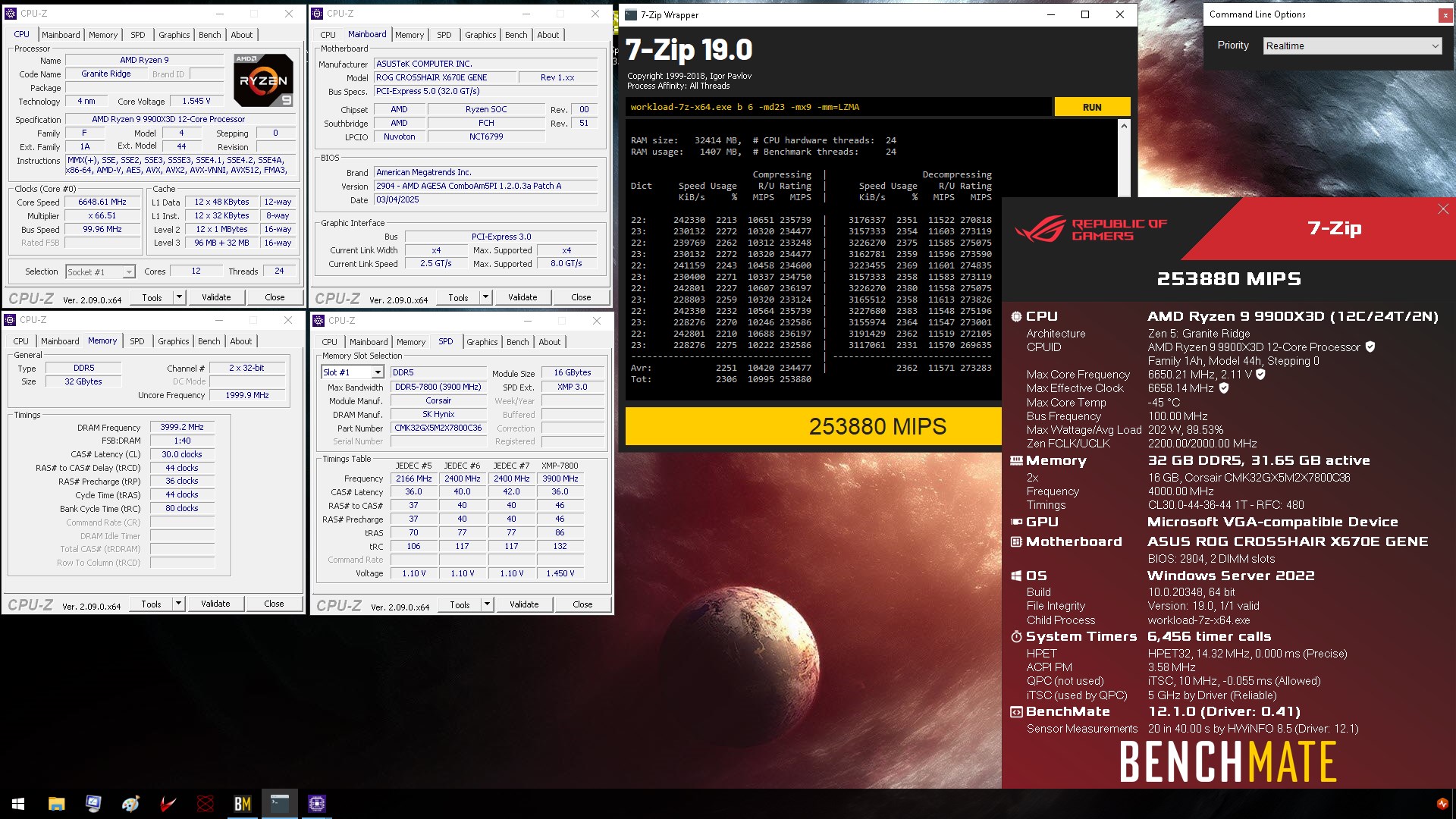Screen dimensions: 1456x819
Task: Switch to CPU-Z purple chip taskbar icon
Action: pos(316,804)
